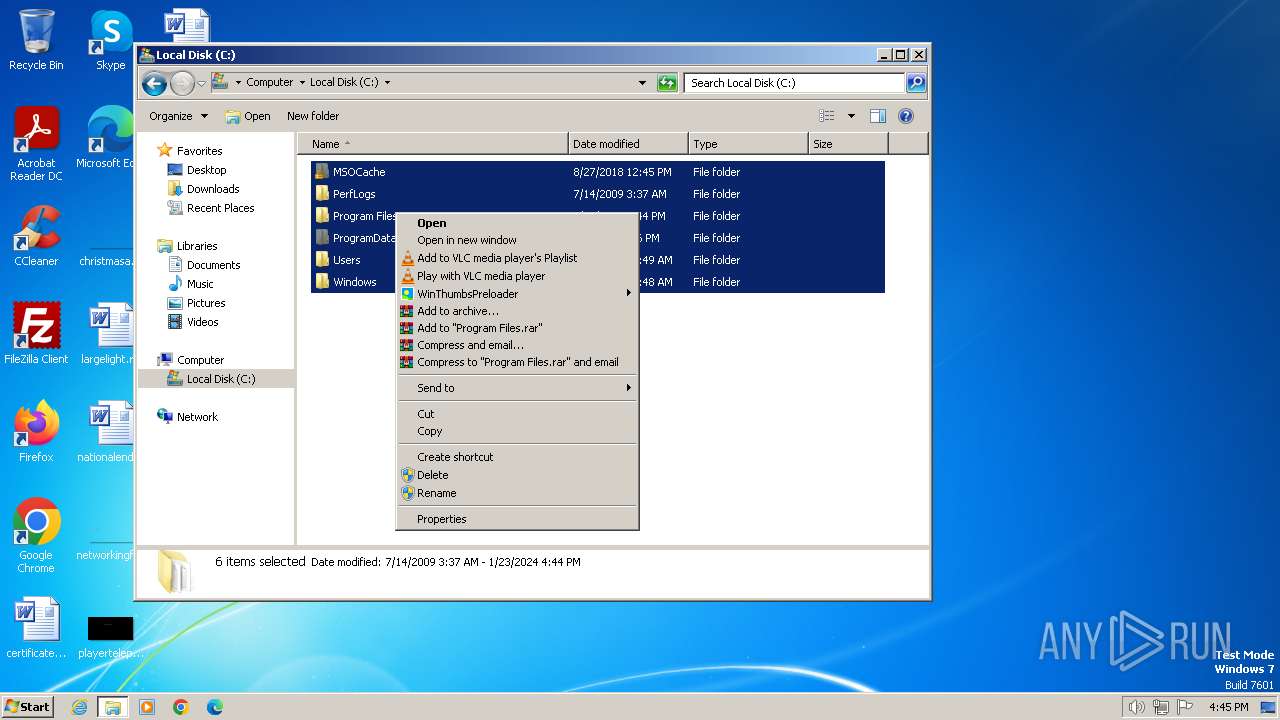Click the Start button

click(x=27, y=706)
